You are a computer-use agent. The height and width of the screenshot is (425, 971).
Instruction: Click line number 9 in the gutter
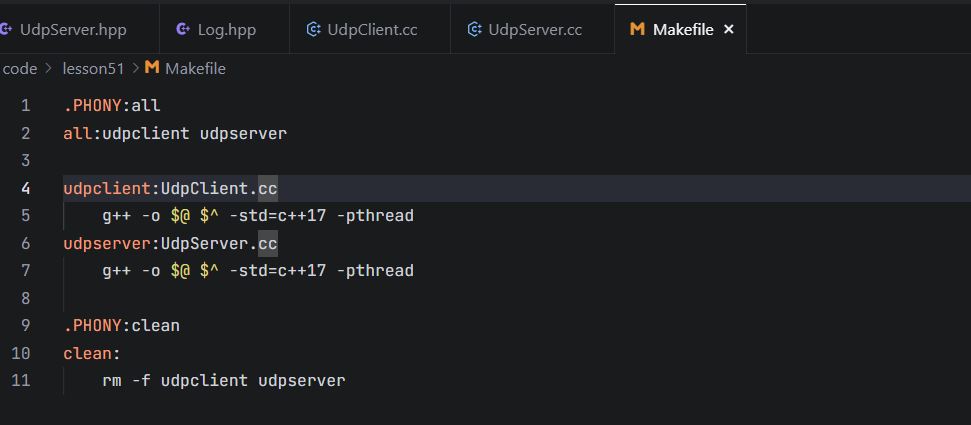point(25,325)
